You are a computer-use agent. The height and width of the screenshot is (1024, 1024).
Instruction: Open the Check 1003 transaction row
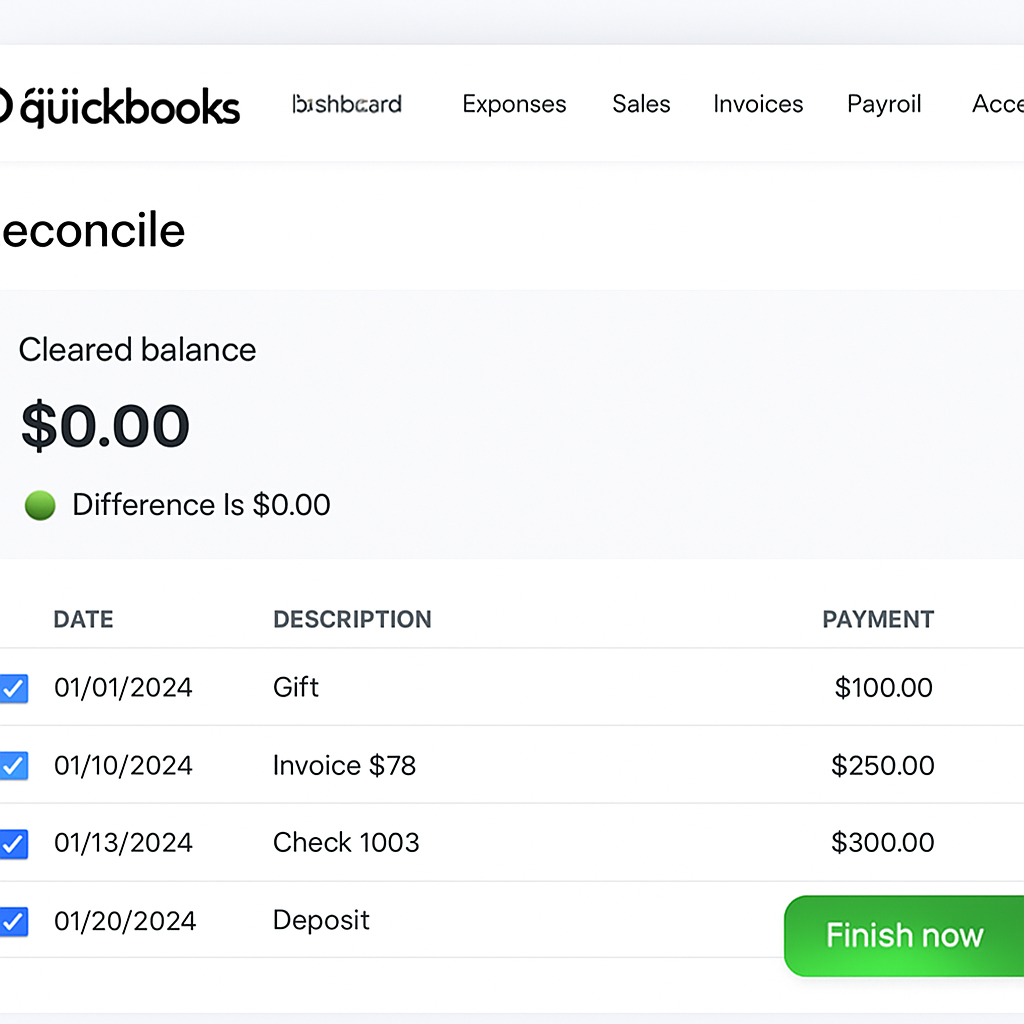tap(346, 842)
